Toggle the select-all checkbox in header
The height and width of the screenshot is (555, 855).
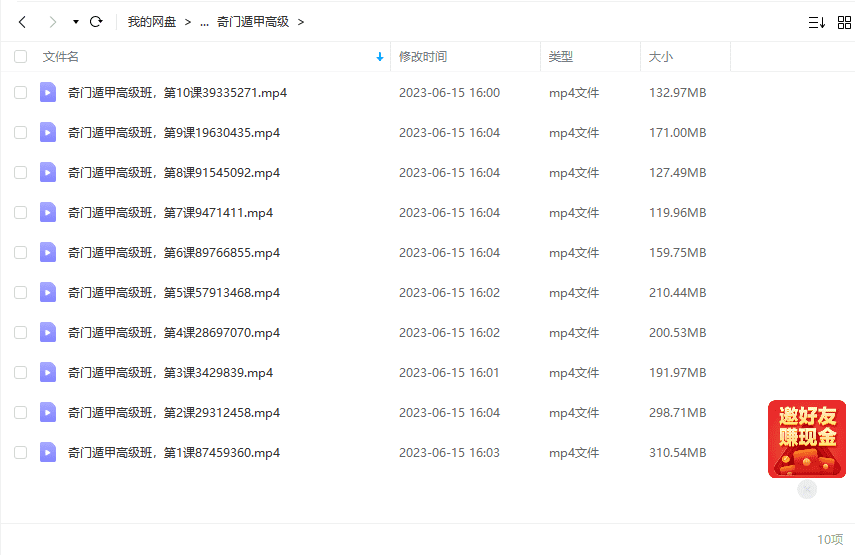click(x=20, y=57)
